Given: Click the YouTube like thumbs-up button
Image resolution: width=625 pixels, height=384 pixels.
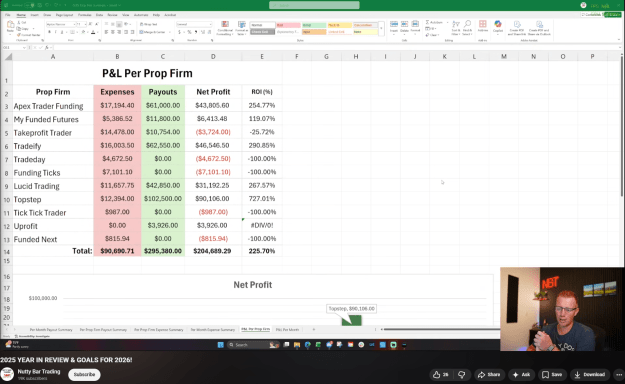Looking at the screenshot, I should coord(441,374).
